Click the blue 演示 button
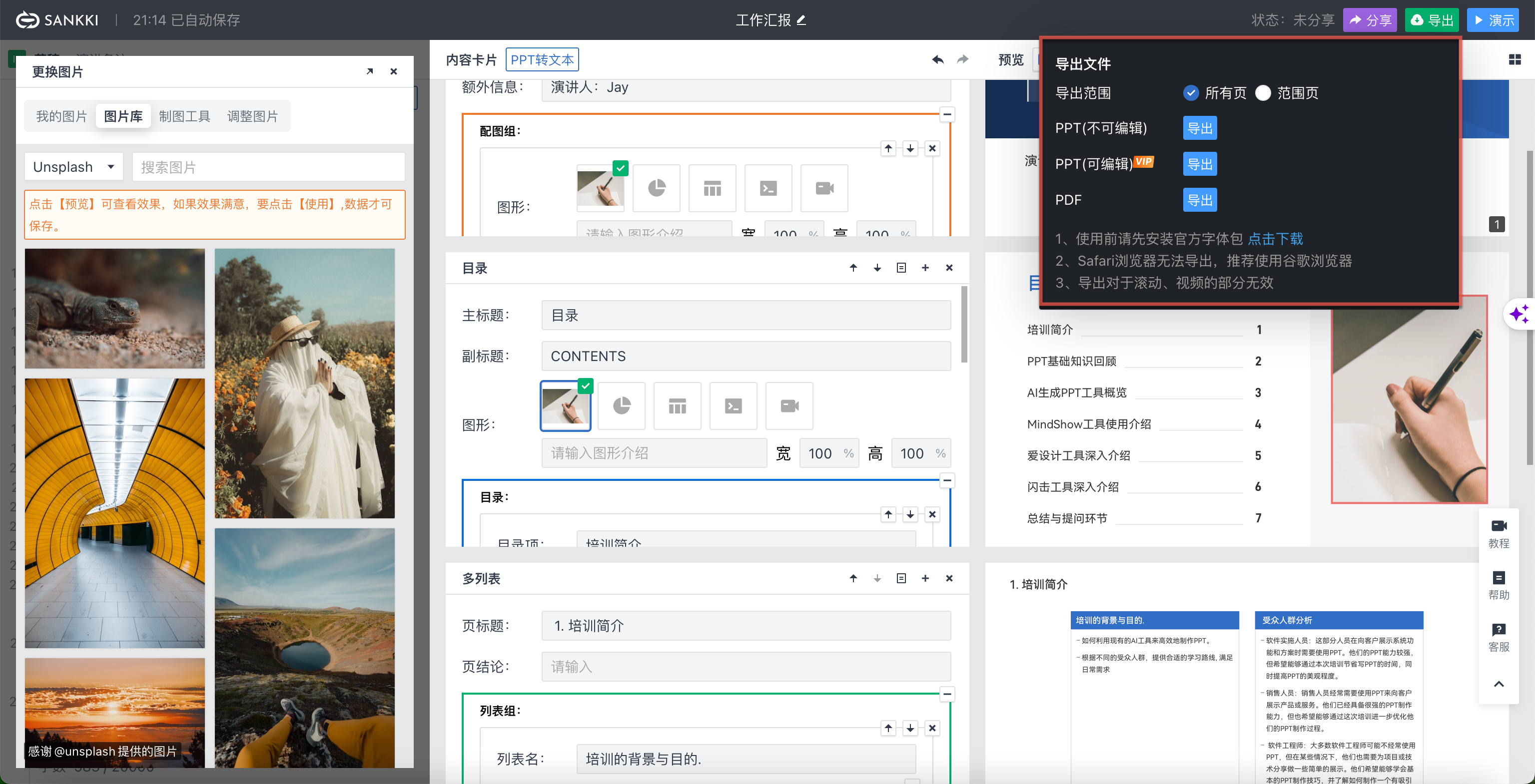 (1493, 19)
